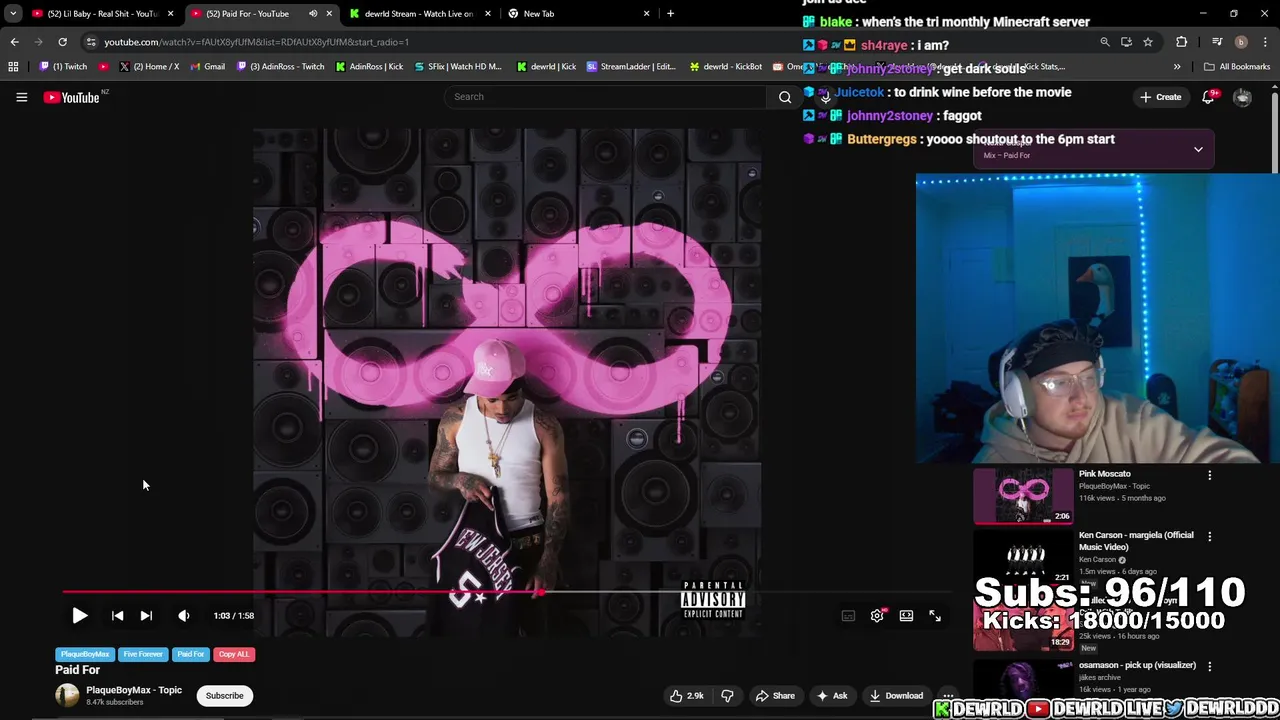Open the All Bookmarks folder
Image resolution: width=1280 pixels, height=720 pixels.
1238,67
